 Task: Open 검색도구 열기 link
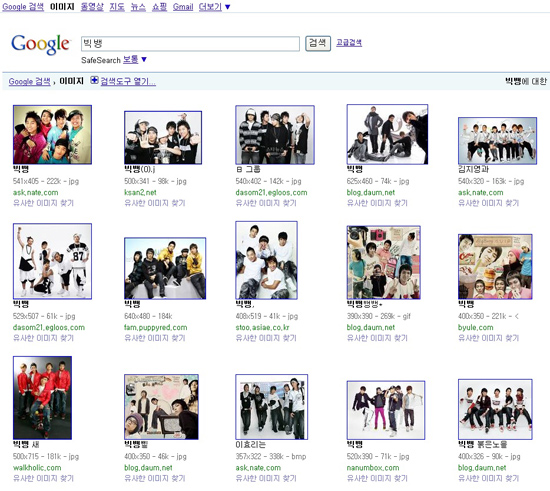[128, 81]
